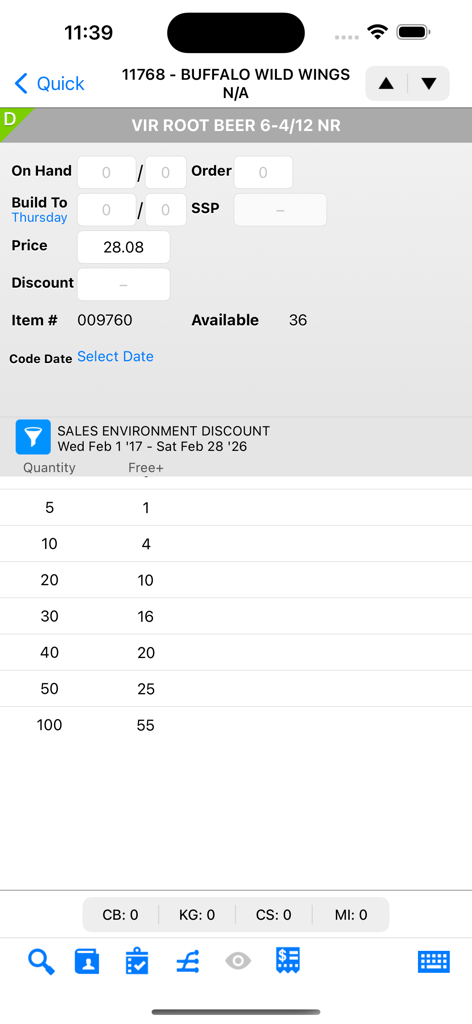Open the customer contact book icon
Viewport: 472px width, 1024px height.
(x=87, y=962)
